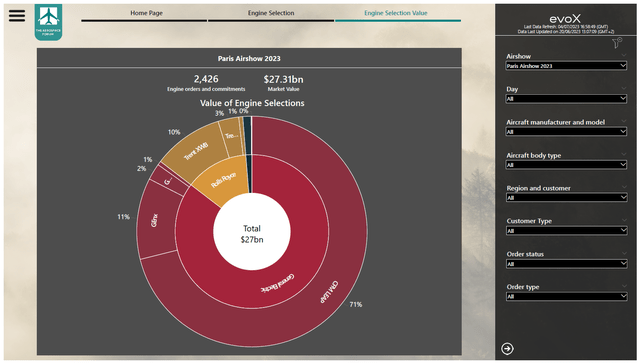Image resolution: width=640 pixels, height=364 pixels.
Task: Select the Trent XWB outer segment
Action: (x=196, y=151)
